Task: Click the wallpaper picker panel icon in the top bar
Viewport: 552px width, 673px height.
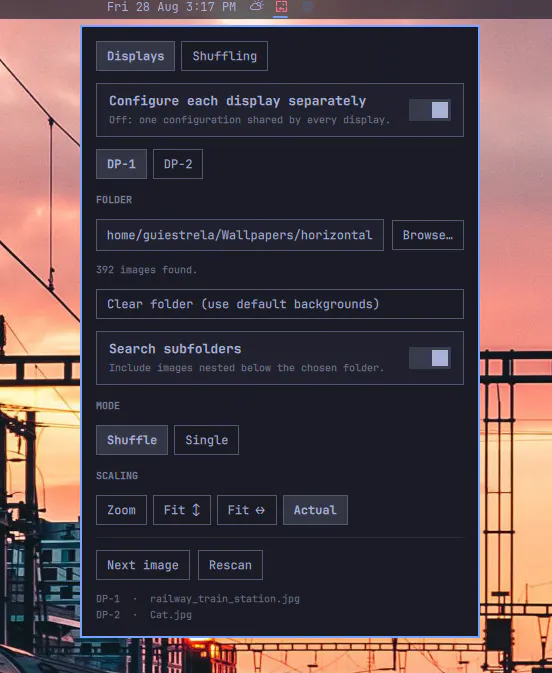Action: [x=281, y=6]
